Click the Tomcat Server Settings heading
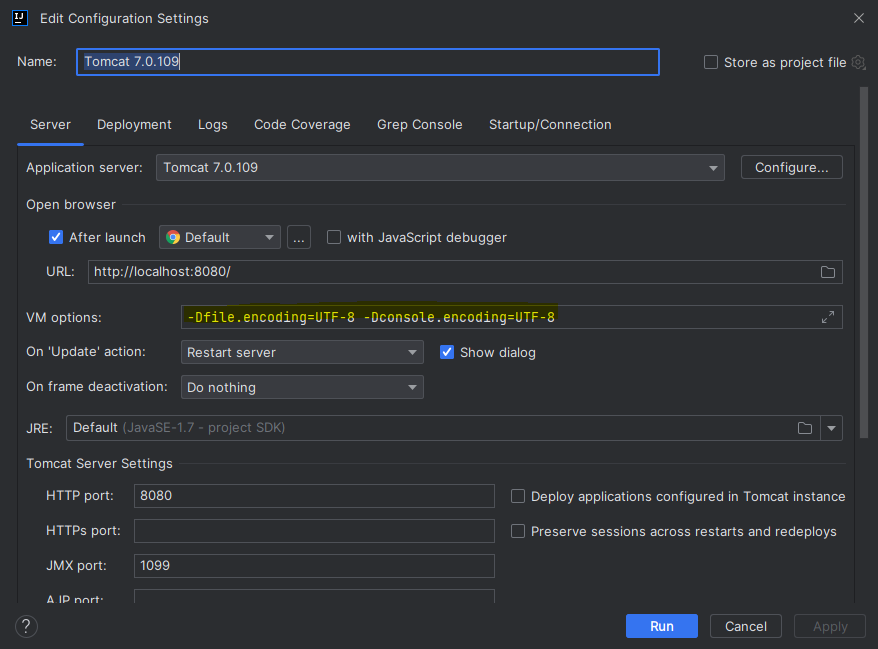Screen dimensions: 878x649 coord(100,464)
